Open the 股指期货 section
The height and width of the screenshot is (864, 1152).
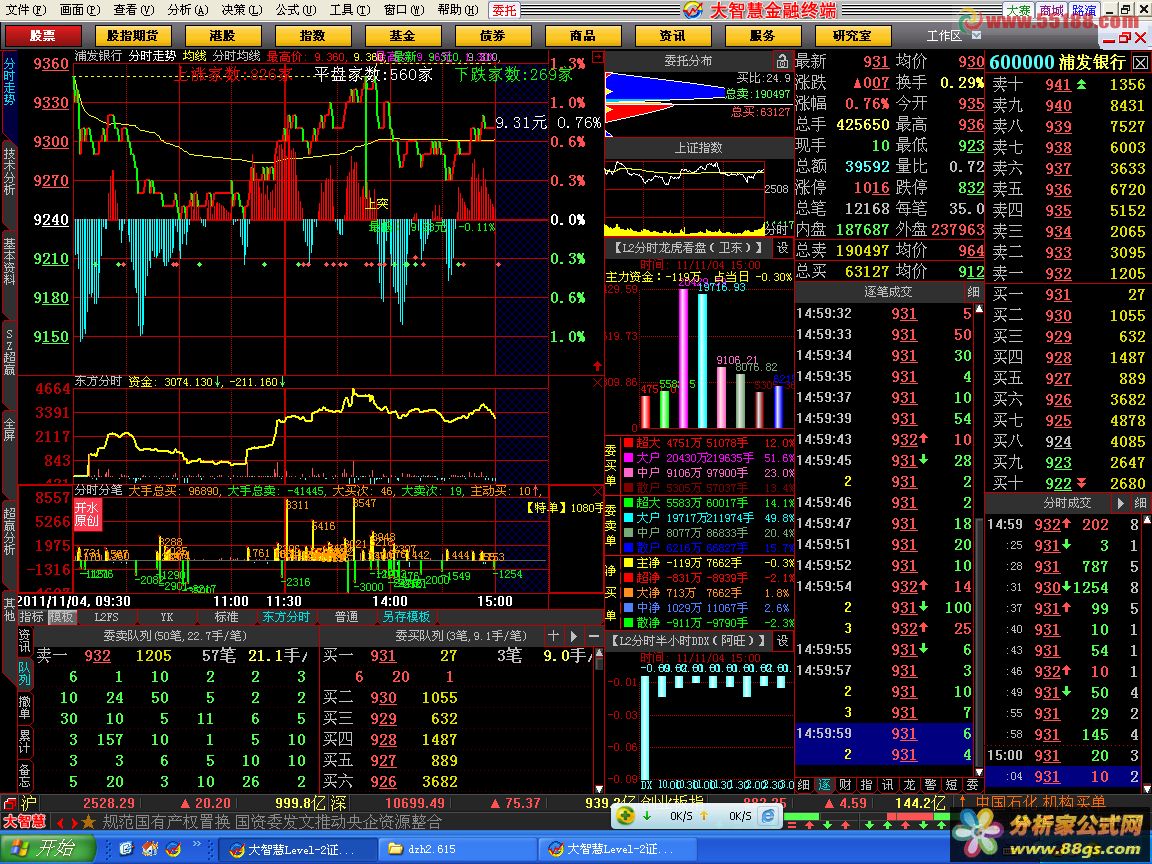click(x=132, y=35)
